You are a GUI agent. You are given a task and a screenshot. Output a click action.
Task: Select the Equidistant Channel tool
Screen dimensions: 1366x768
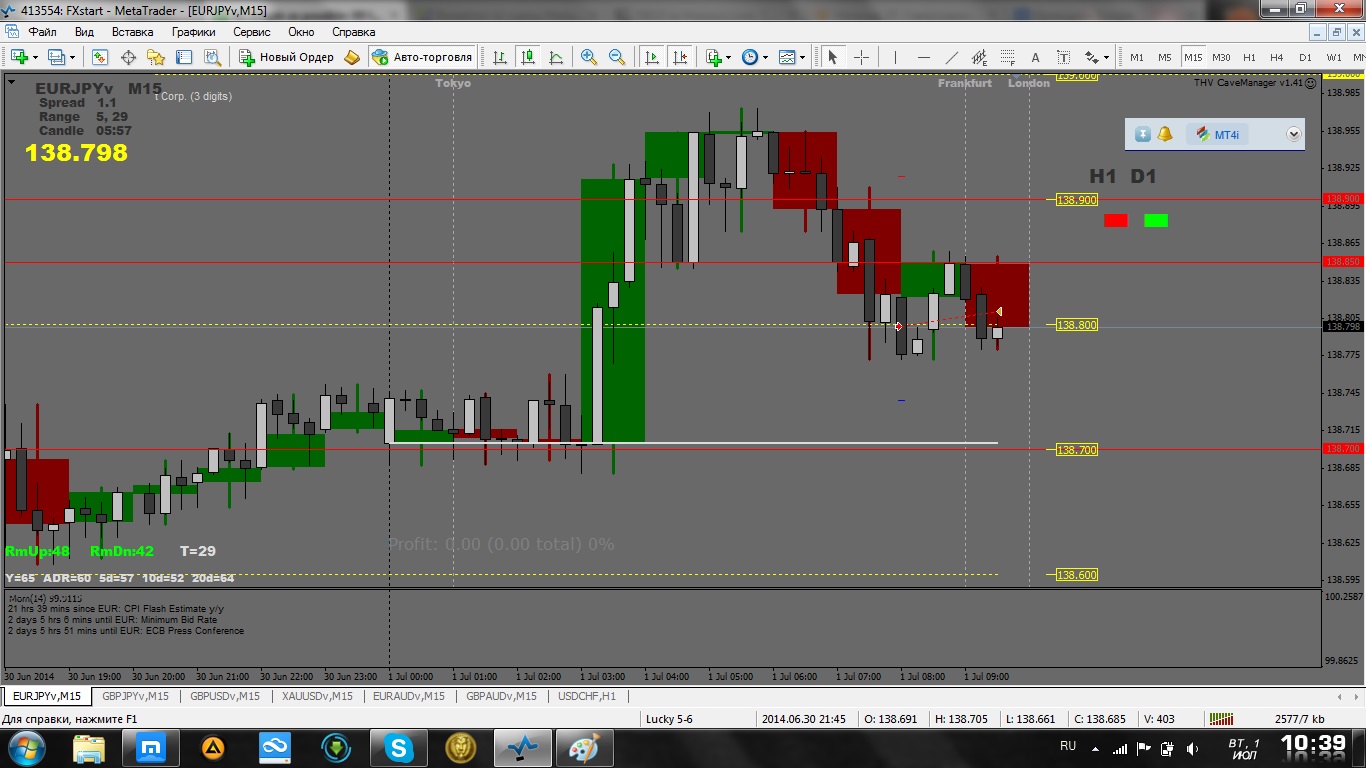979,57
